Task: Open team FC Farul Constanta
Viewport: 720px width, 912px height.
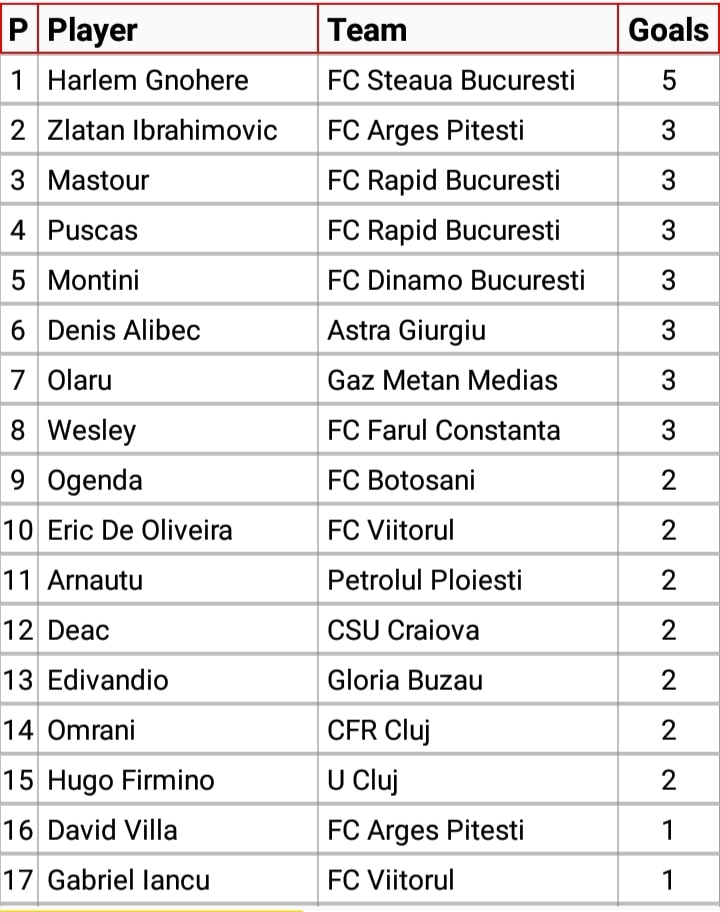Action: [444, 430]
